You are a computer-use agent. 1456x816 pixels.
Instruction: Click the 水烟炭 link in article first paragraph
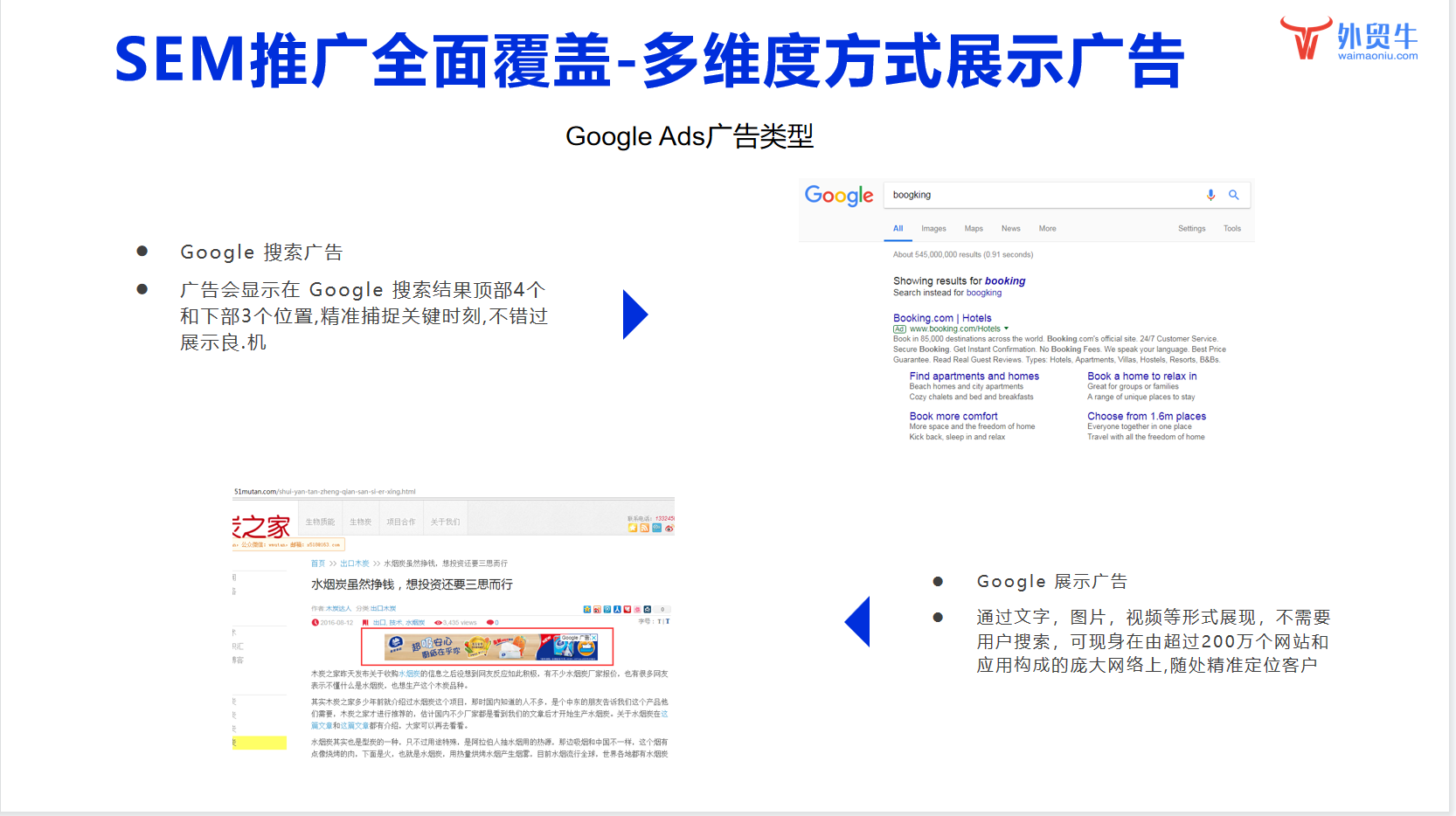click(x=409, y=674)
